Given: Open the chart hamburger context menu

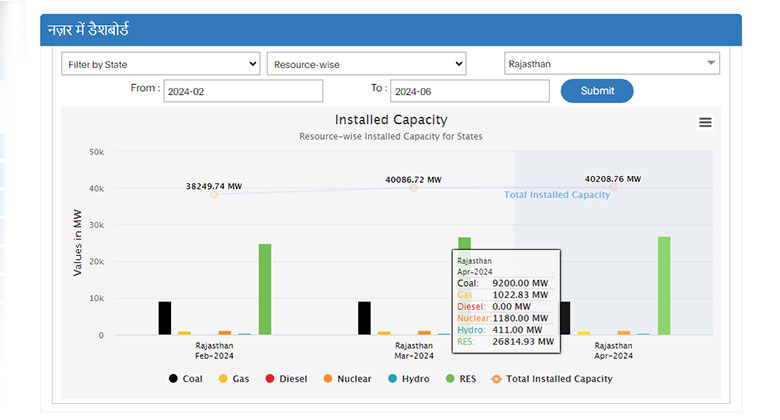Looking at the screenshot, I should pyautogui.click(x=705, y=122).
